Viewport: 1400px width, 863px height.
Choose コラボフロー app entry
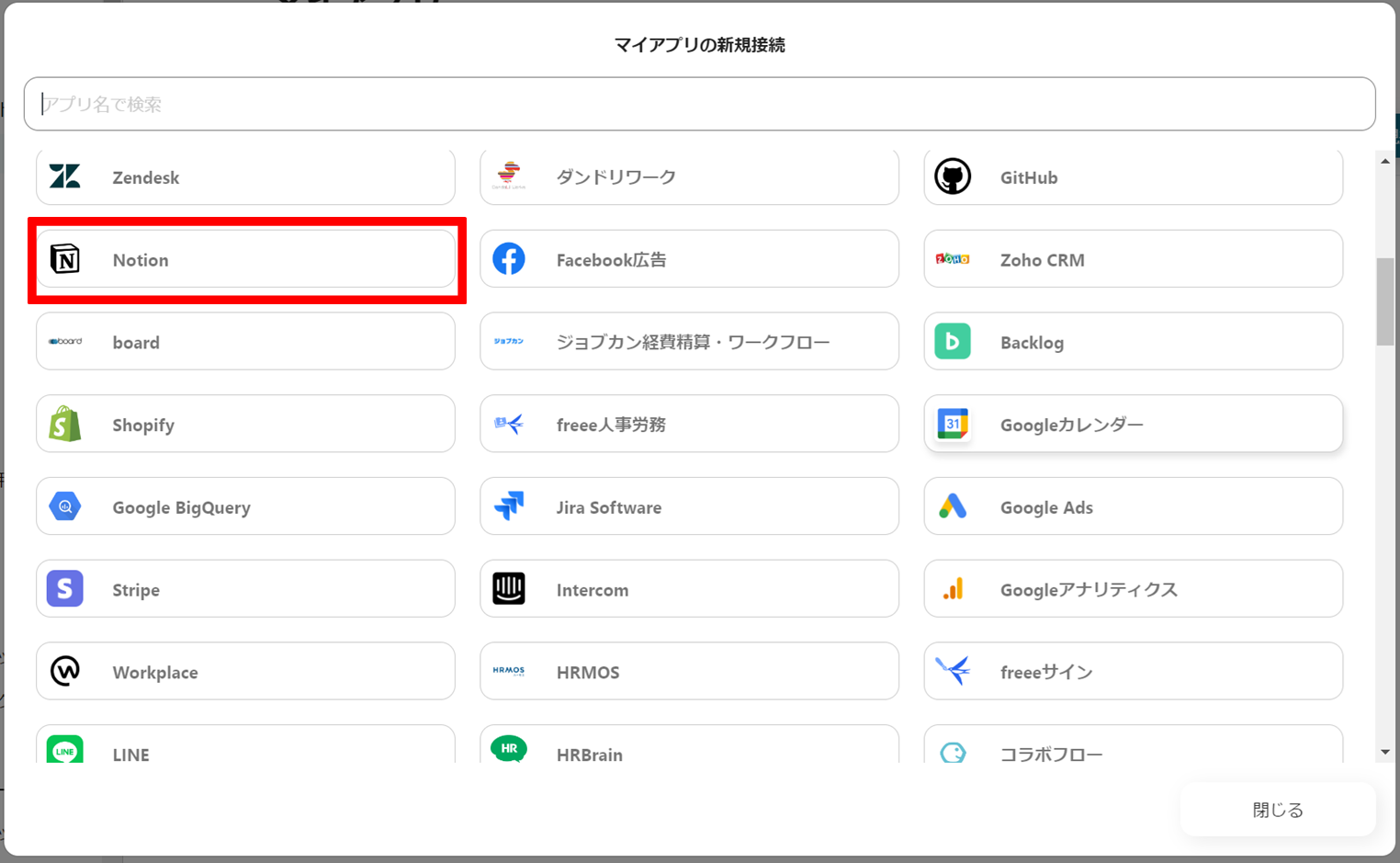coord(1134,744)
